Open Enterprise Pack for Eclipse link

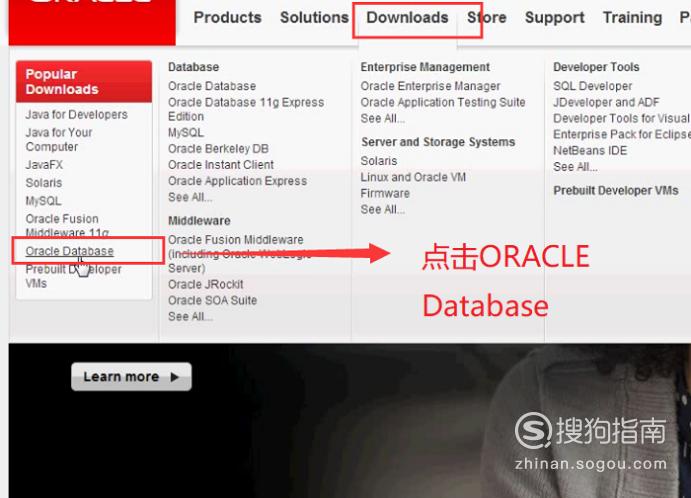pyautogui.click(x=622, y=134)
